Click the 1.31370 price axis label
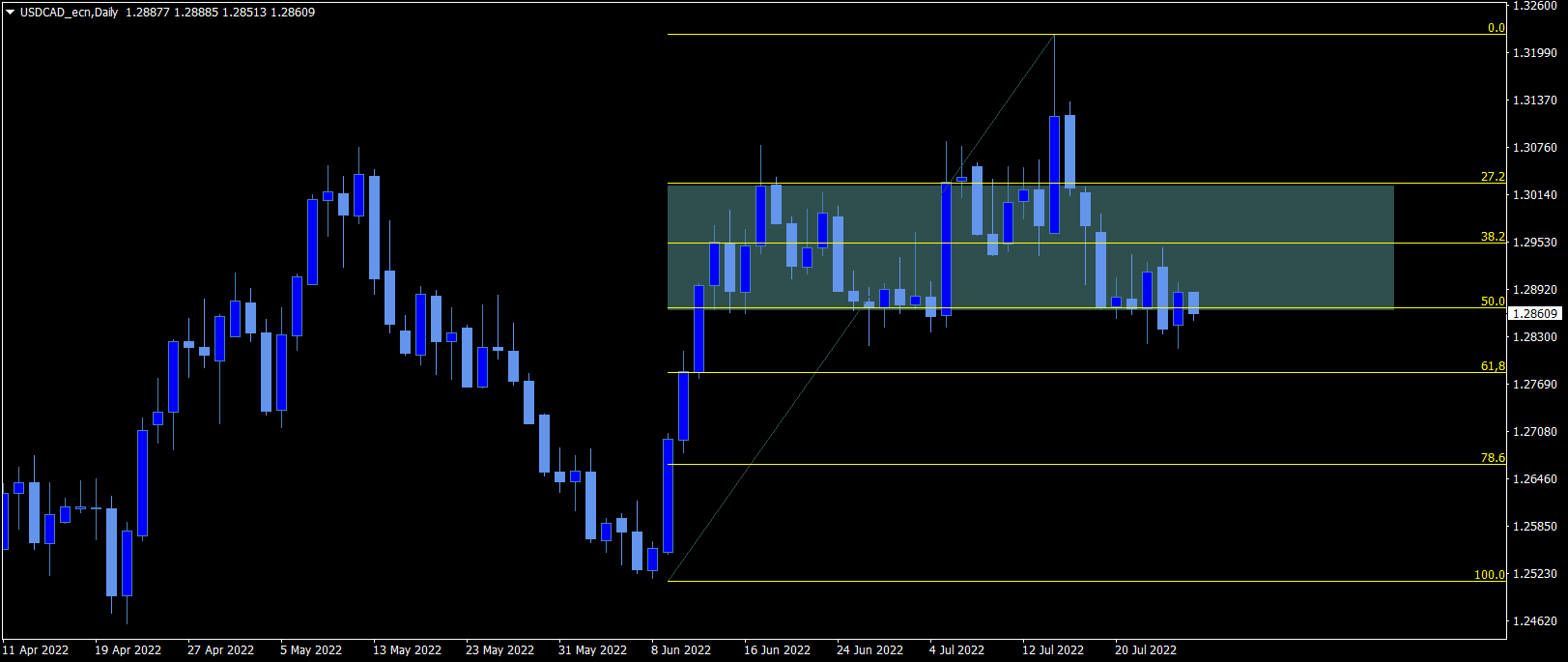1568x662 pixels. (1535, 101)
